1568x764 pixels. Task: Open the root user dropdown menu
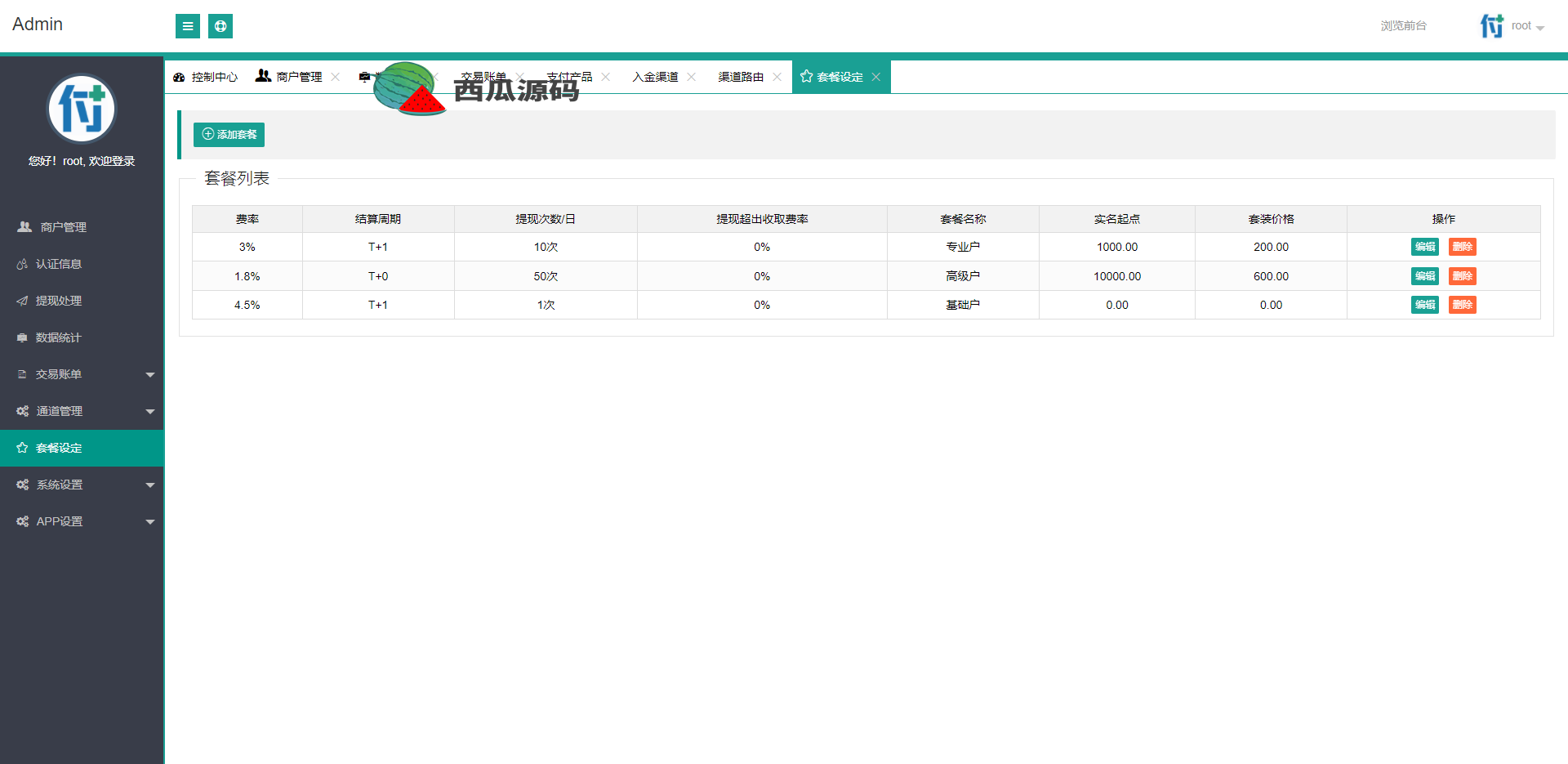(x=1528, y=26)
